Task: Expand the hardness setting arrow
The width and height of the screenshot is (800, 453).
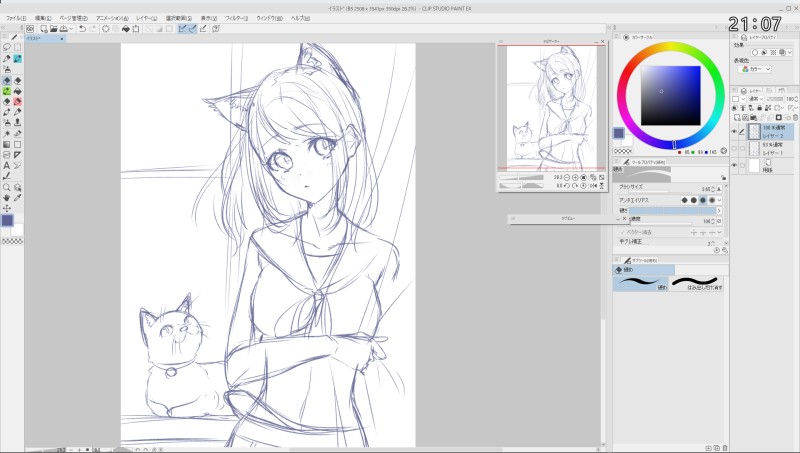Action: coord(719,210)
